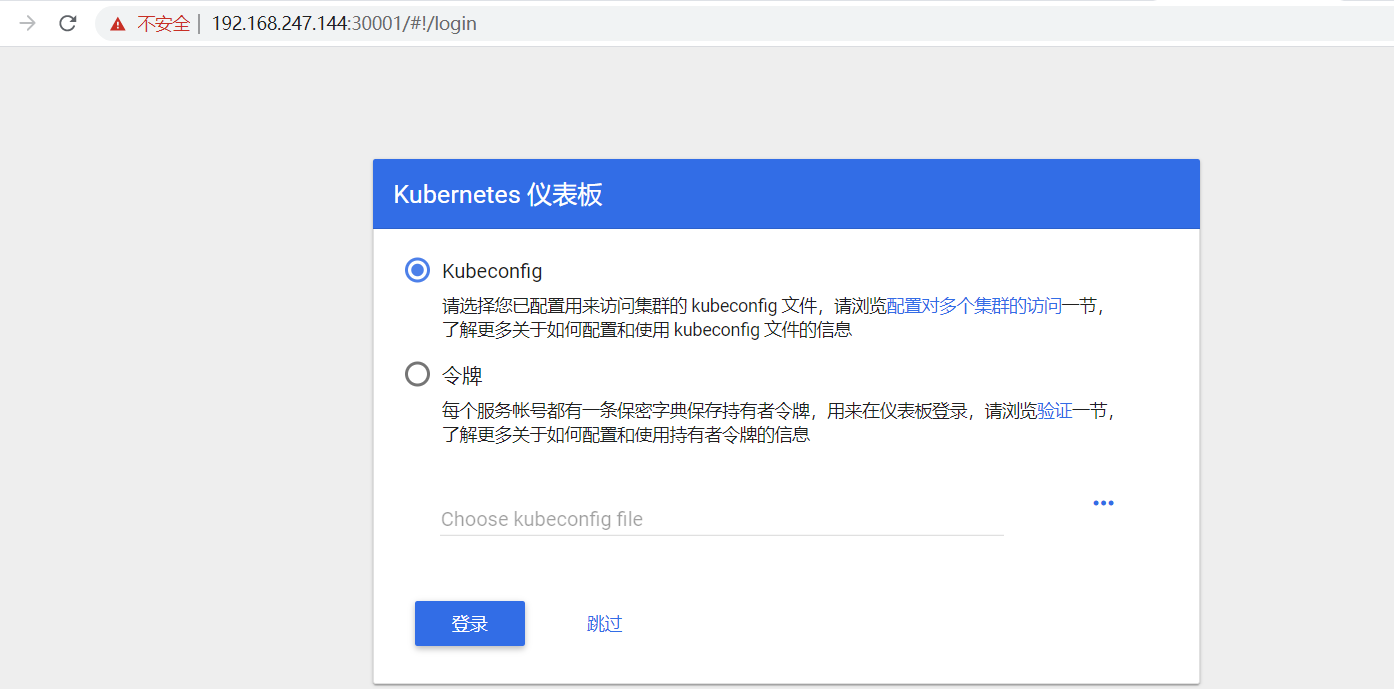Image resolution: width=1394 pixels, height=689 pixels.
Task: Select the blue radio dot next to Kubeconfig
Action: coord(417,269)
